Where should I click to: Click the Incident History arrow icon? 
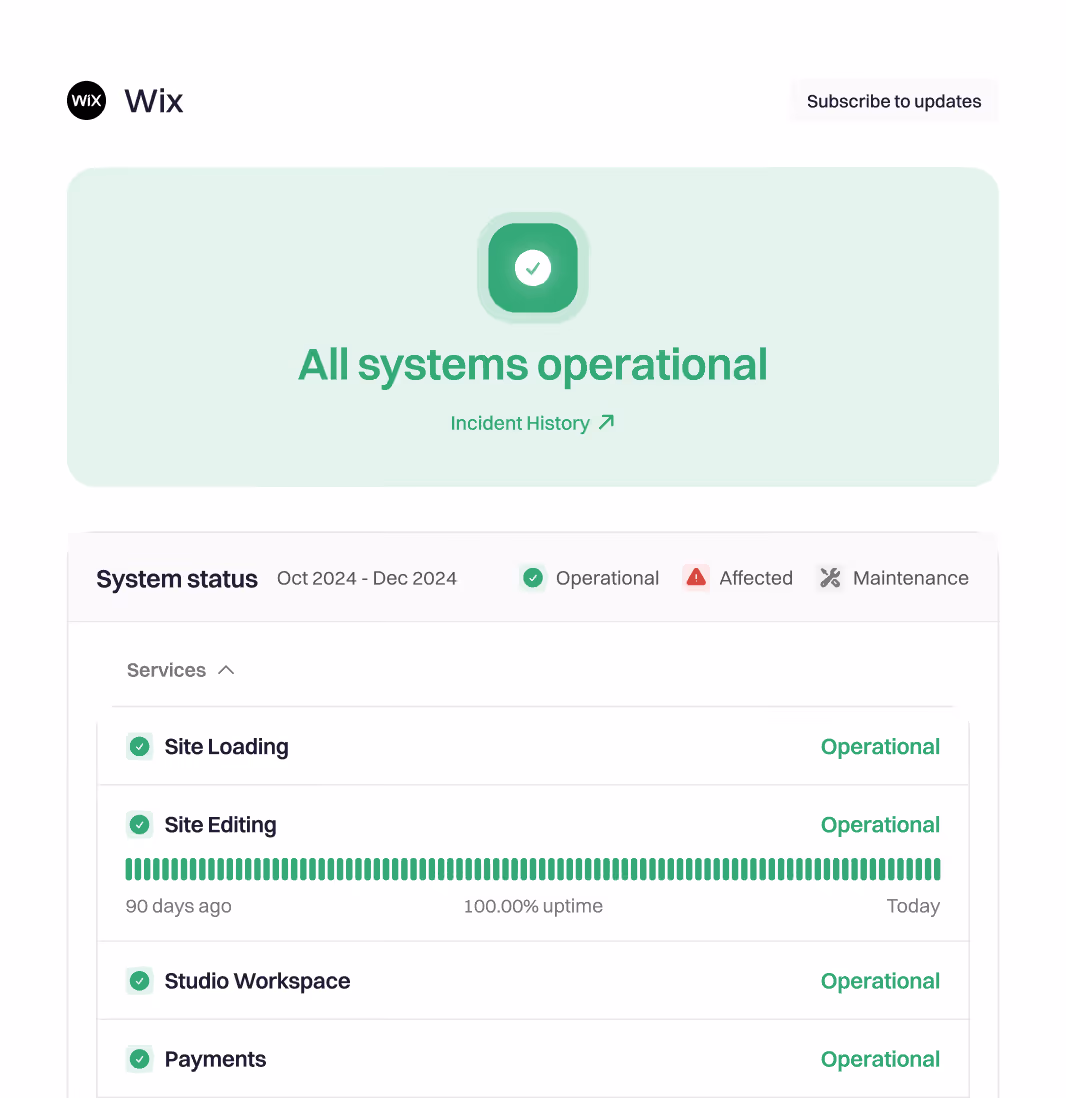pos(607,422)
